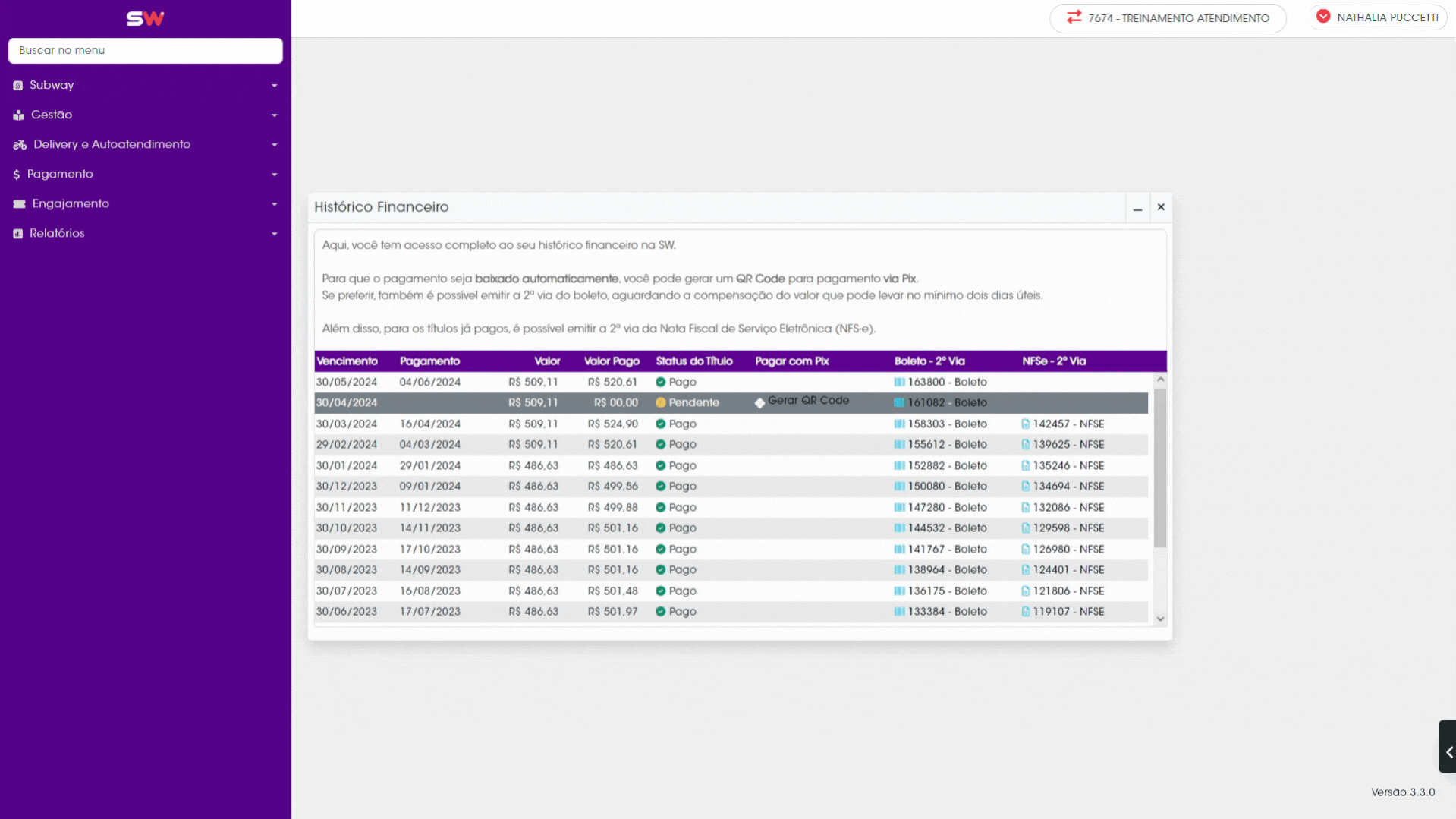Click green Pago icon on 30/05/2024 row
This screenshot has width=1456, height=819.
point(661,383)
